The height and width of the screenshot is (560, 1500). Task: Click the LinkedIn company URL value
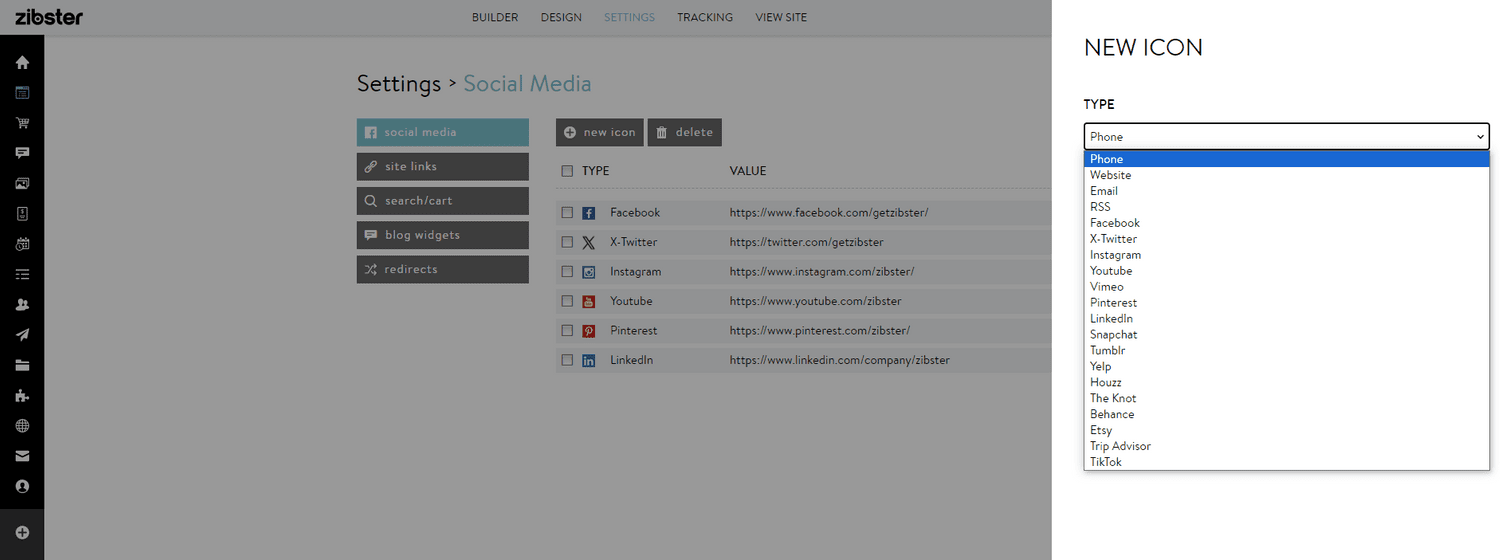click(840, 360)
